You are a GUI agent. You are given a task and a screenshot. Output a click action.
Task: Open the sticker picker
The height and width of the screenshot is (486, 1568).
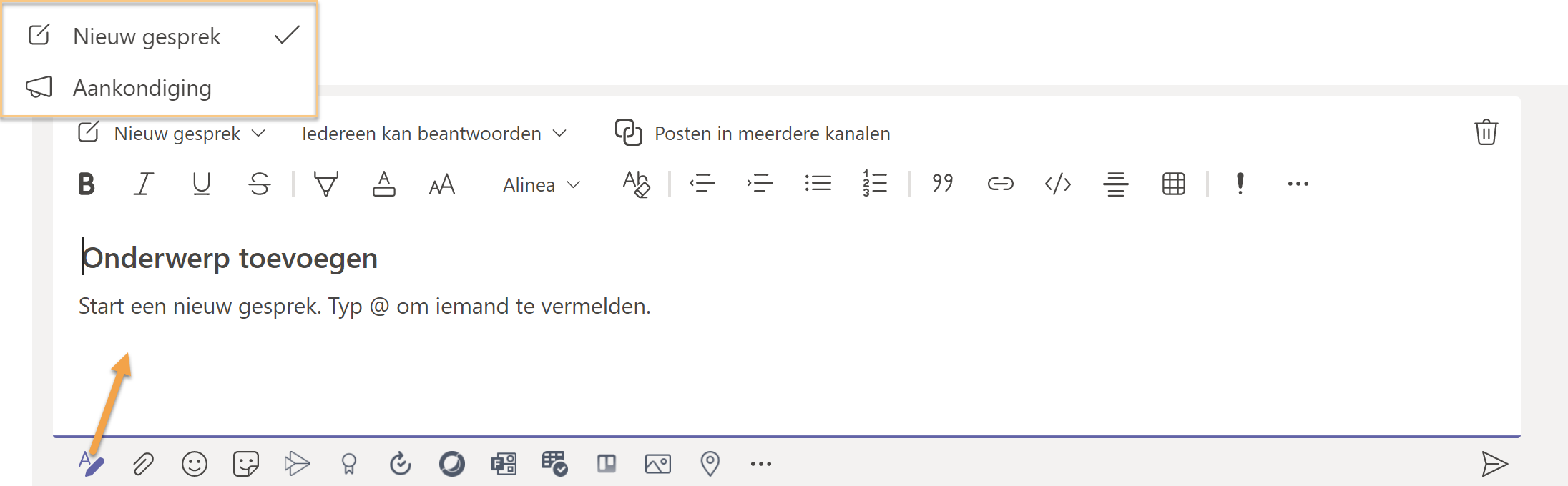[x=246, y=464]
